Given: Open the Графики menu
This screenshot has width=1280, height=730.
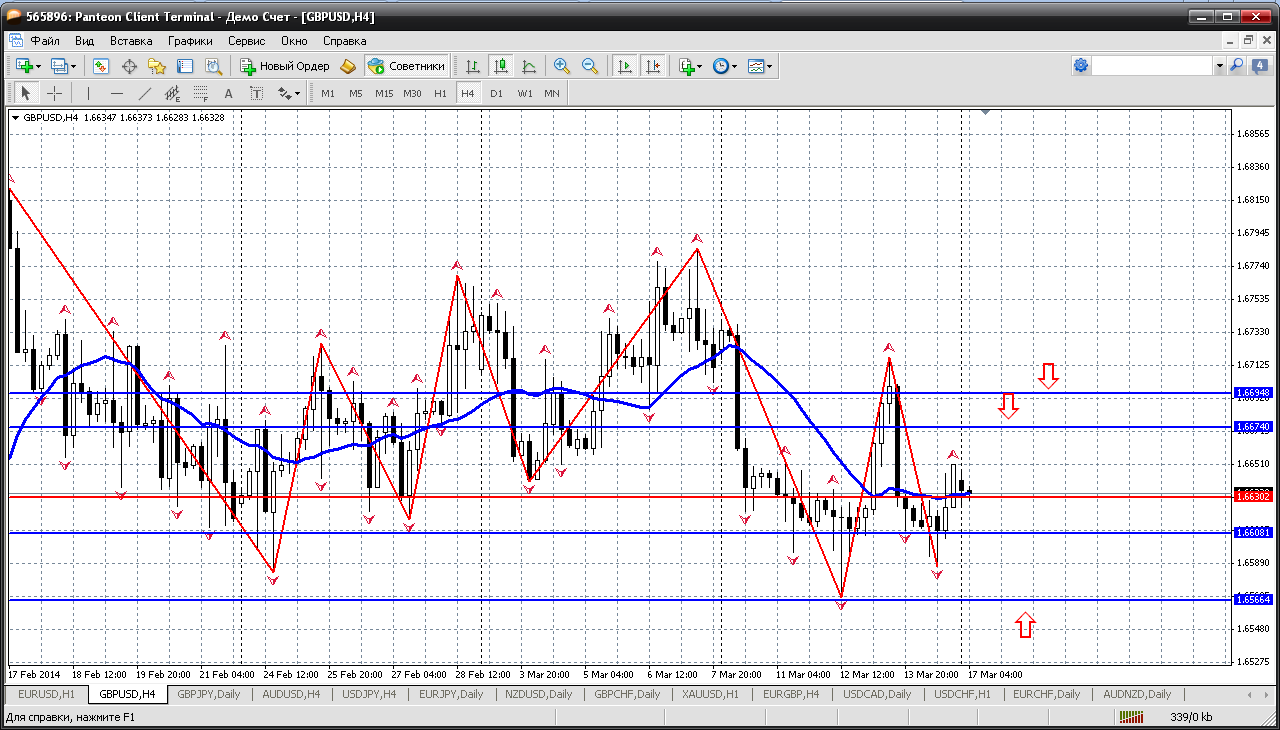Looking at the screenshot, I should [x=190, y=41].
